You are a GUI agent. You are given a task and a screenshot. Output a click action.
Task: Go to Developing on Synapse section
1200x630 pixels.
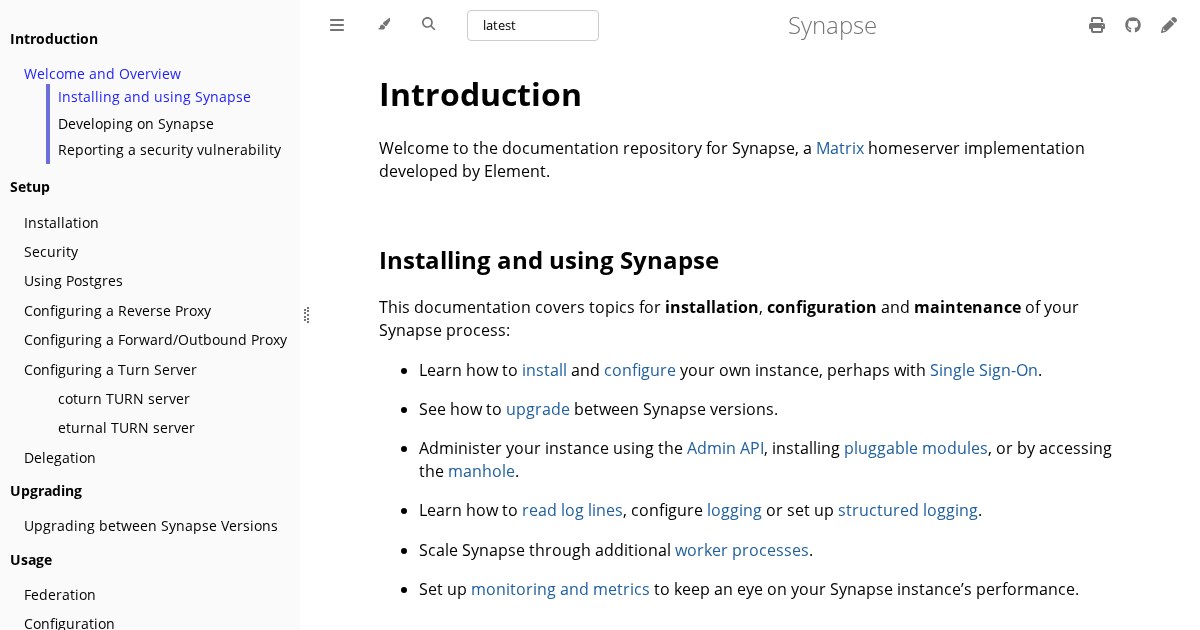(x=136, y=124)
